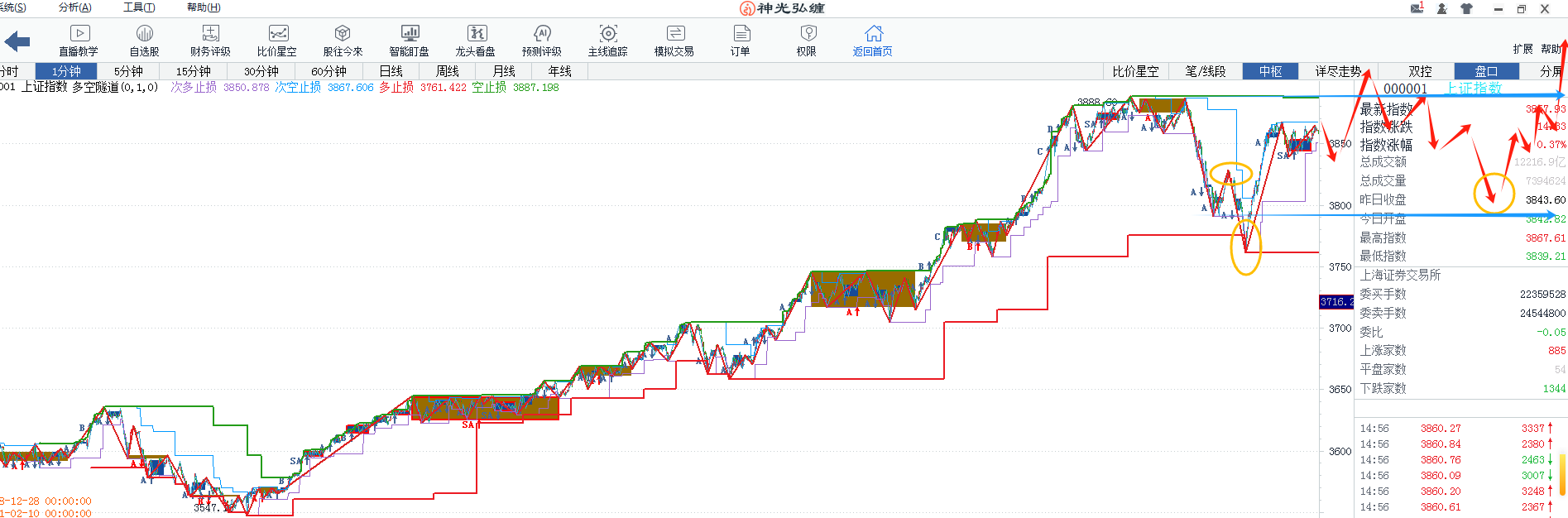Open the skin theme shirt icon
Viewport: 1568px width, 518px height.
pos(1467,8)
